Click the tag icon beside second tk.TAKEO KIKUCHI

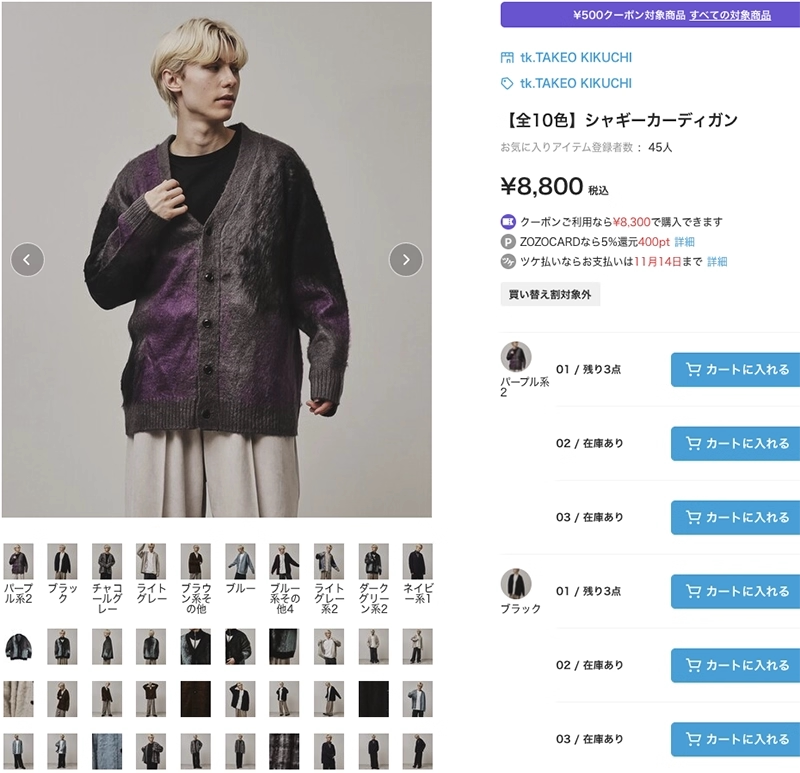pos(507,84)
